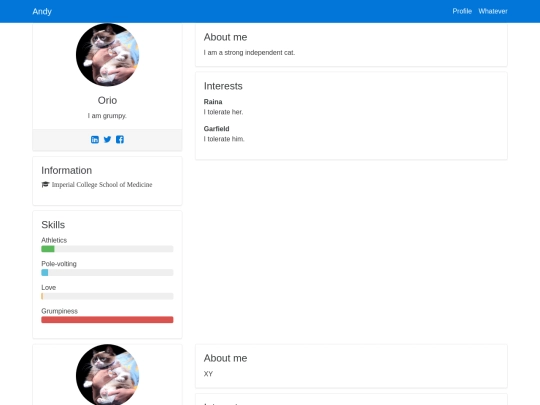Click the Grumpiness red progress bar

(x=107, y=320)
